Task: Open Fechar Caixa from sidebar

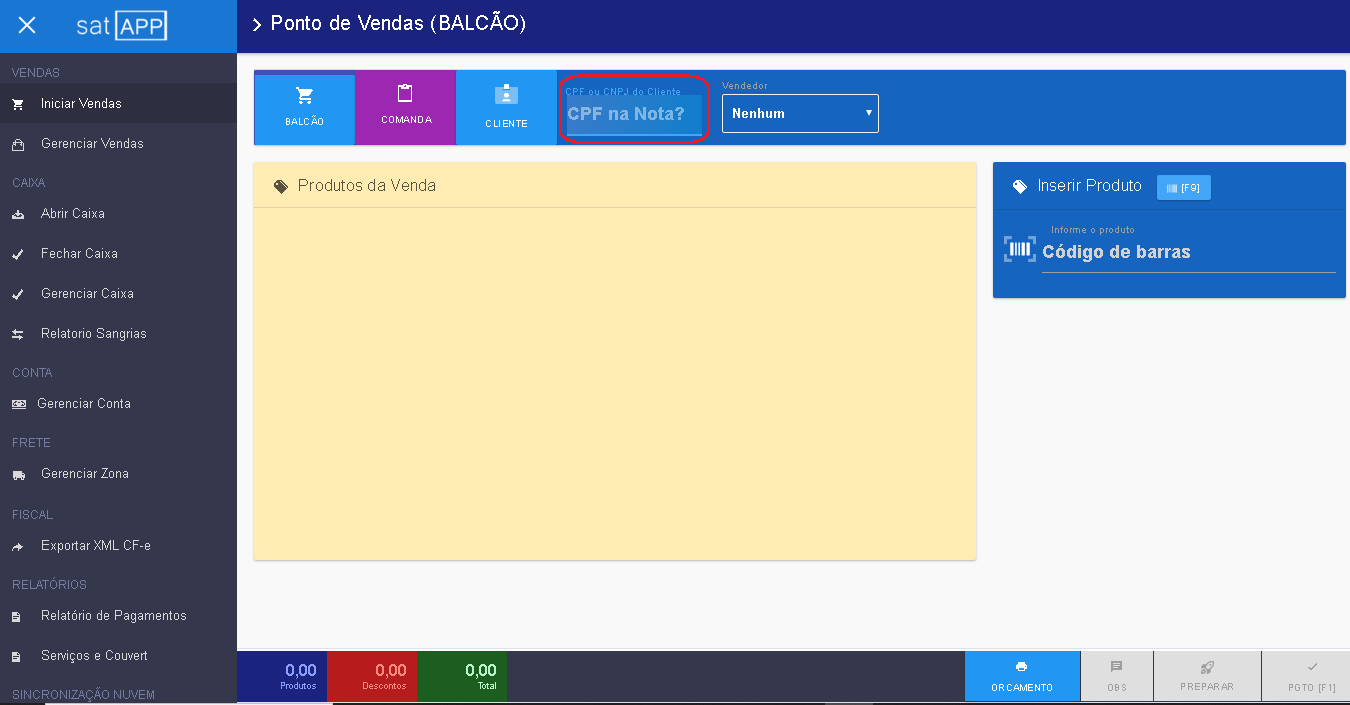Action: [x=79, y=254]
